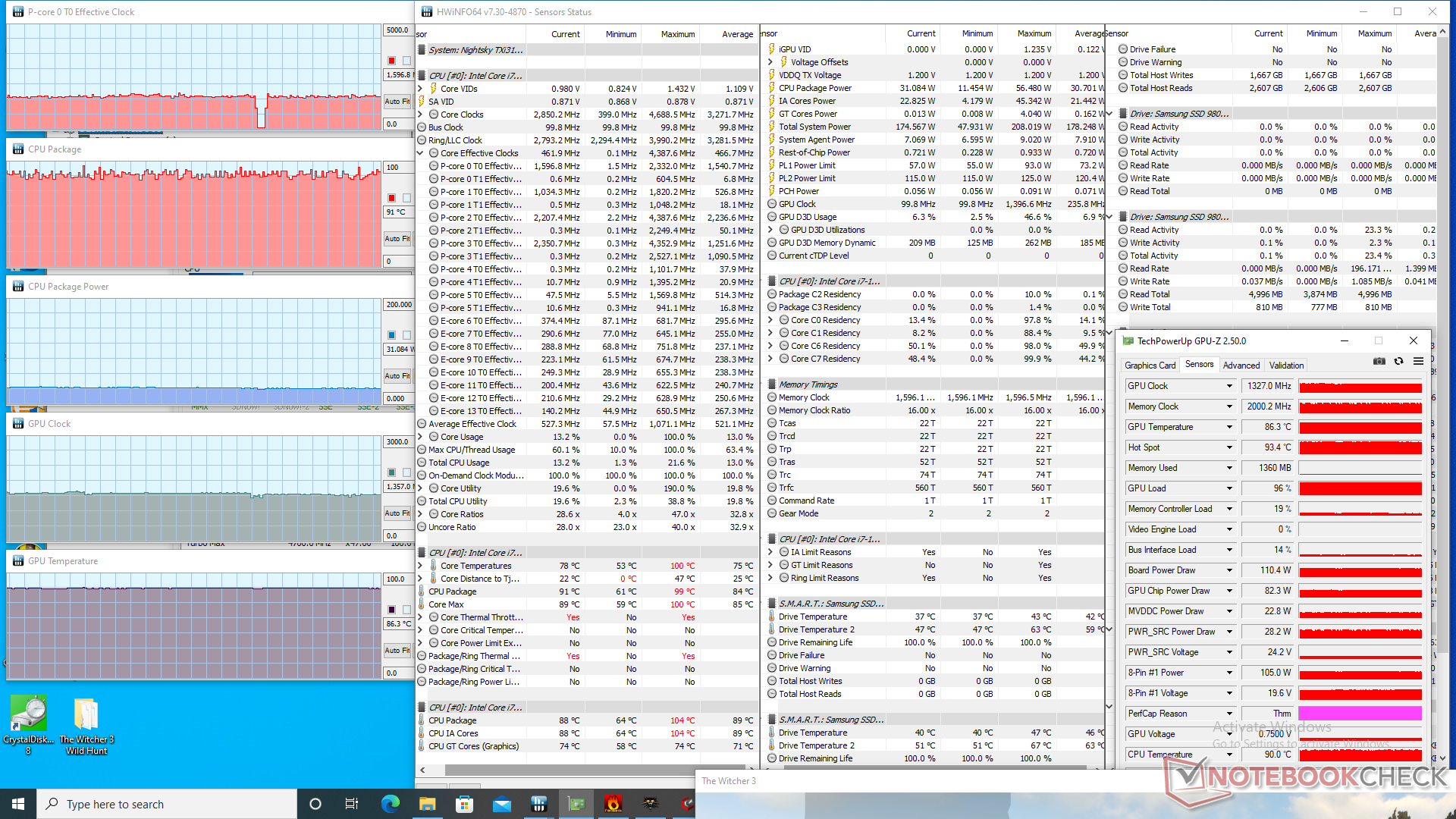Open File Explorer from taskbar
1456x819 pixels.
[428, 804]
